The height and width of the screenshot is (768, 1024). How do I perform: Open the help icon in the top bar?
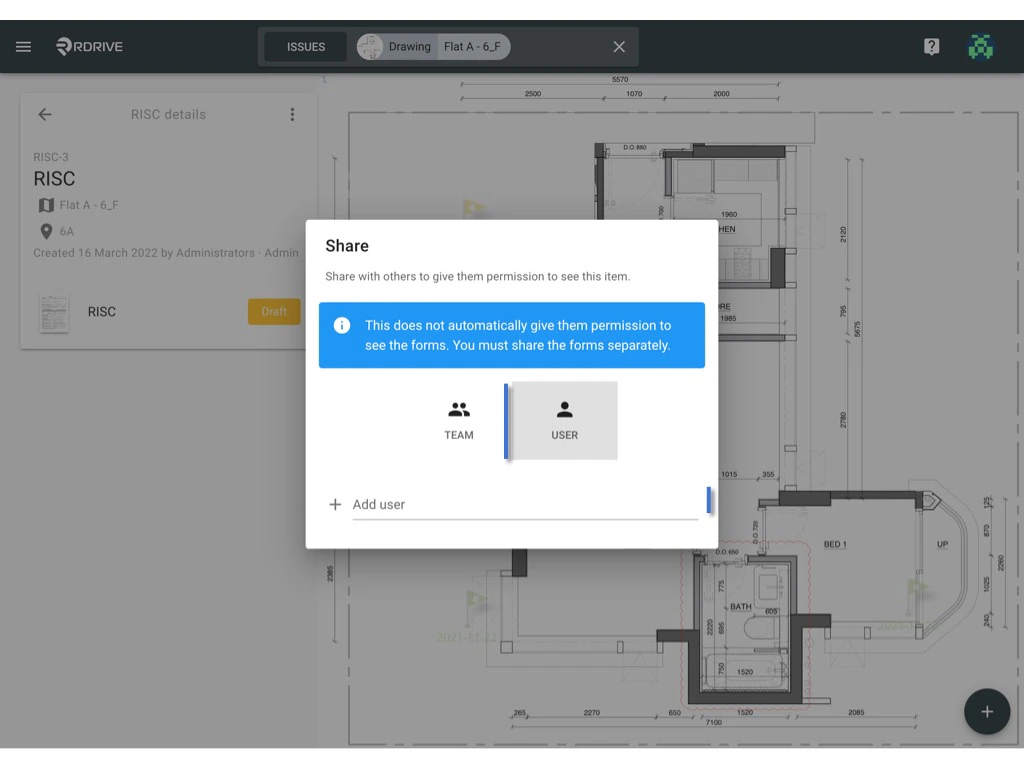[931, 46]
